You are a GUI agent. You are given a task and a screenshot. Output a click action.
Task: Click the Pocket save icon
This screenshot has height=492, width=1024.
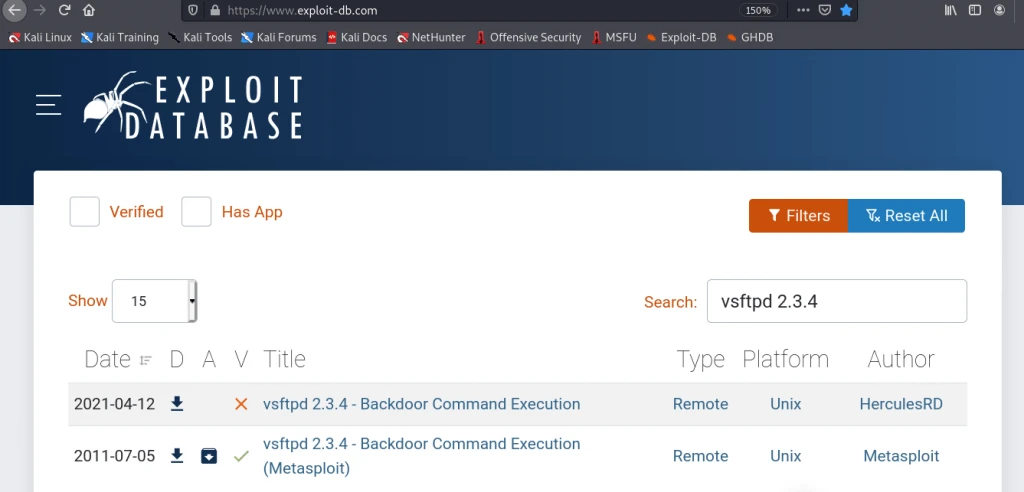pos(824,10)
